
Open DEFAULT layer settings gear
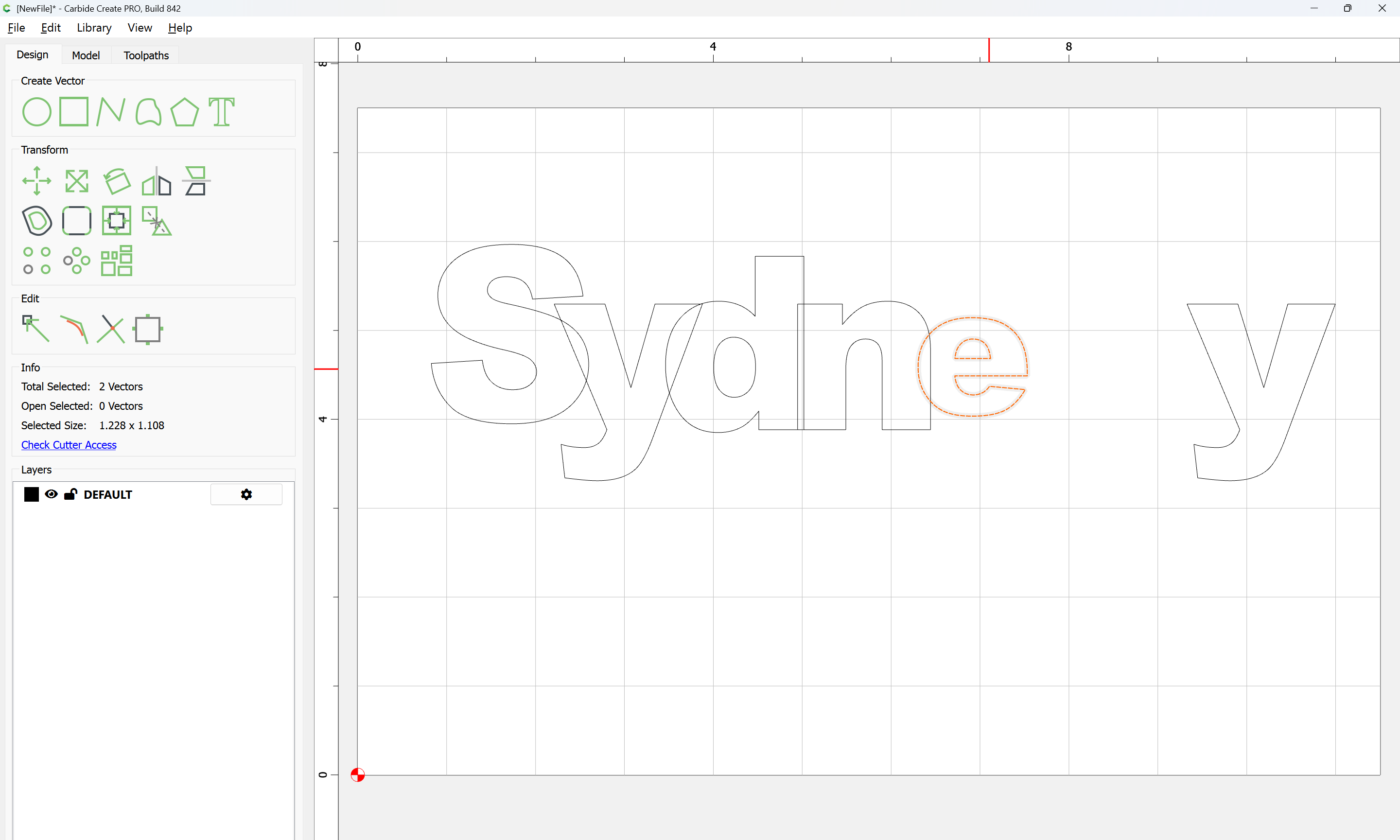[246, 494]
